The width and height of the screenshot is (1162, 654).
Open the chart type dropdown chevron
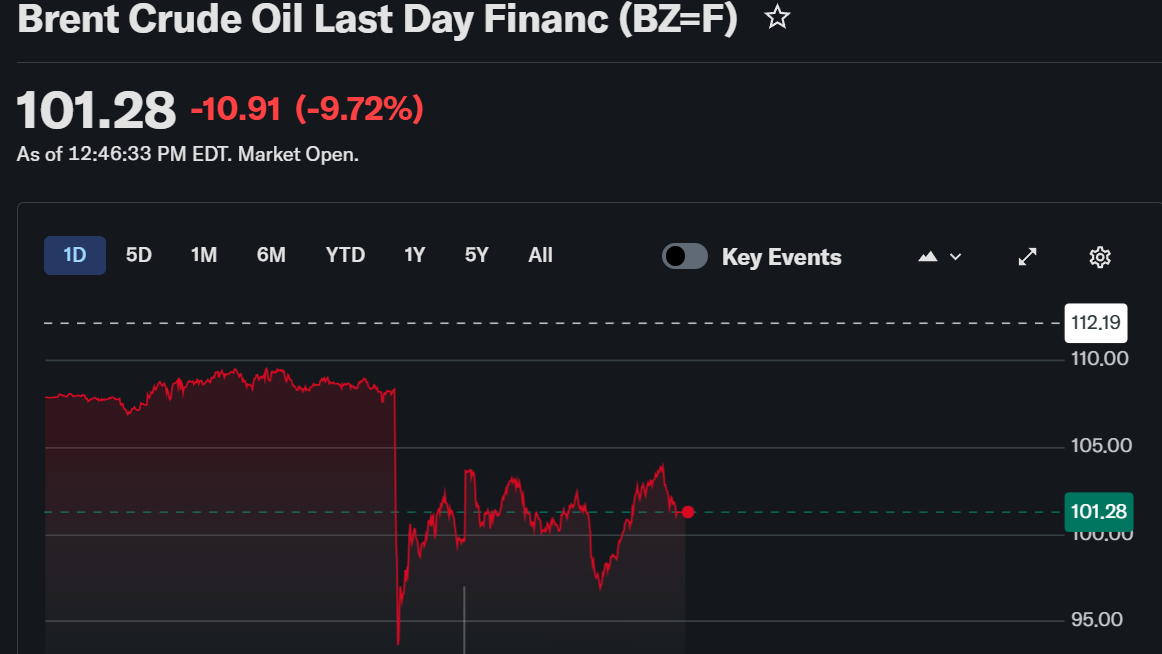955,257
